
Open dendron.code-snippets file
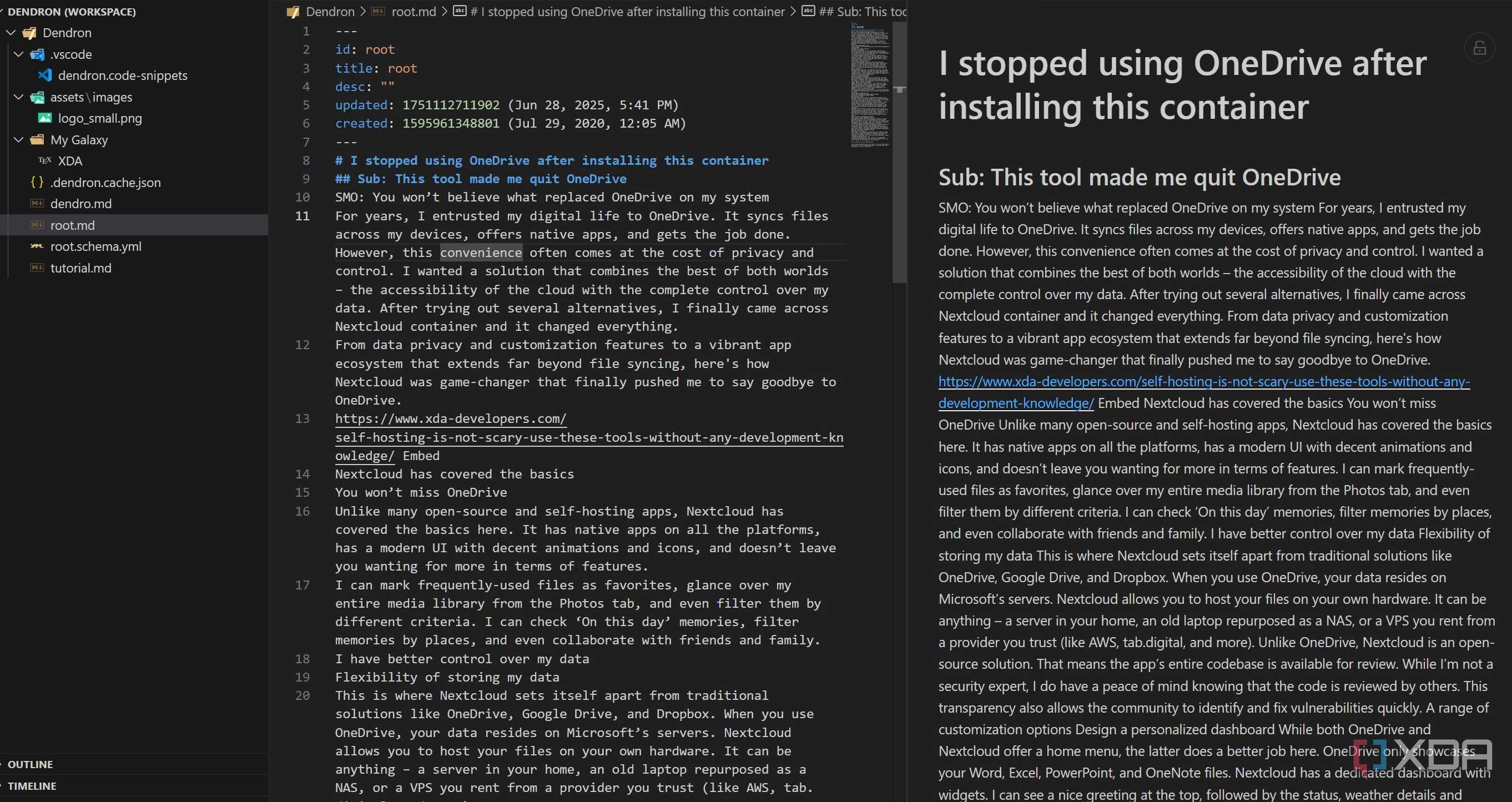[123, 75]
